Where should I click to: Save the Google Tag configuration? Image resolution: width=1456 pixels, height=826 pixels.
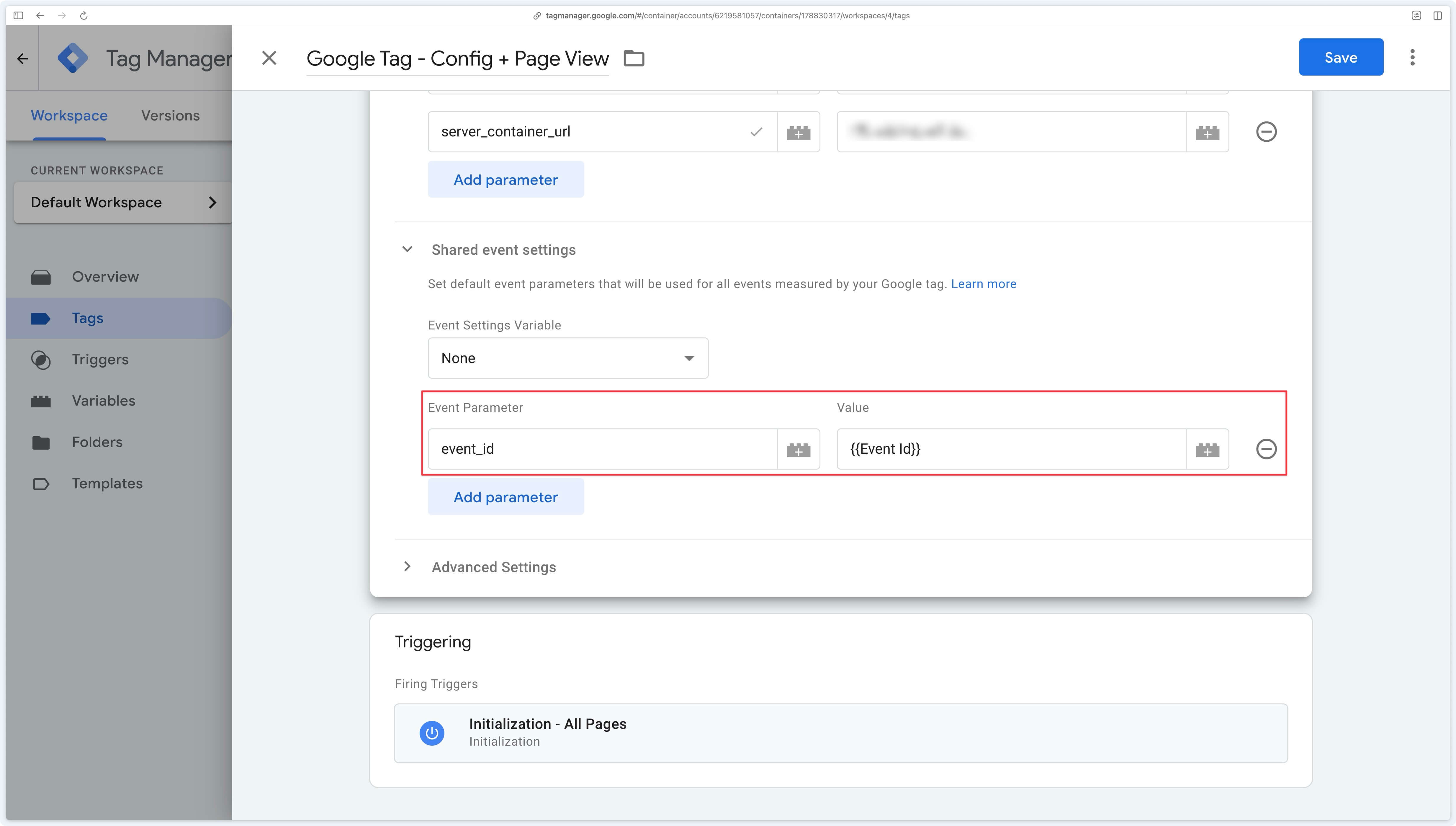click(x=1341, y=57)
